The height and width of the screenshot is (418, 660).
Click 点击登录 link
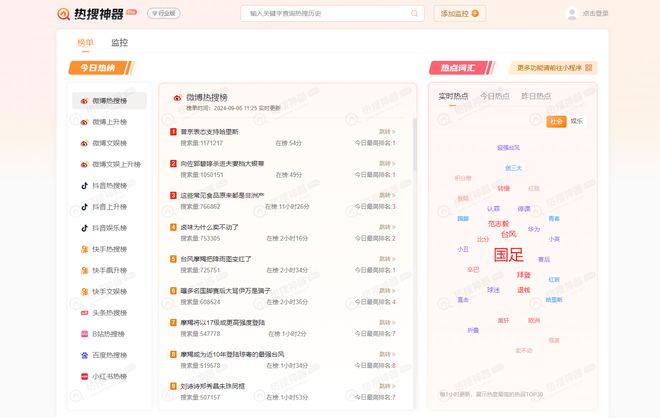pos(595,13)
